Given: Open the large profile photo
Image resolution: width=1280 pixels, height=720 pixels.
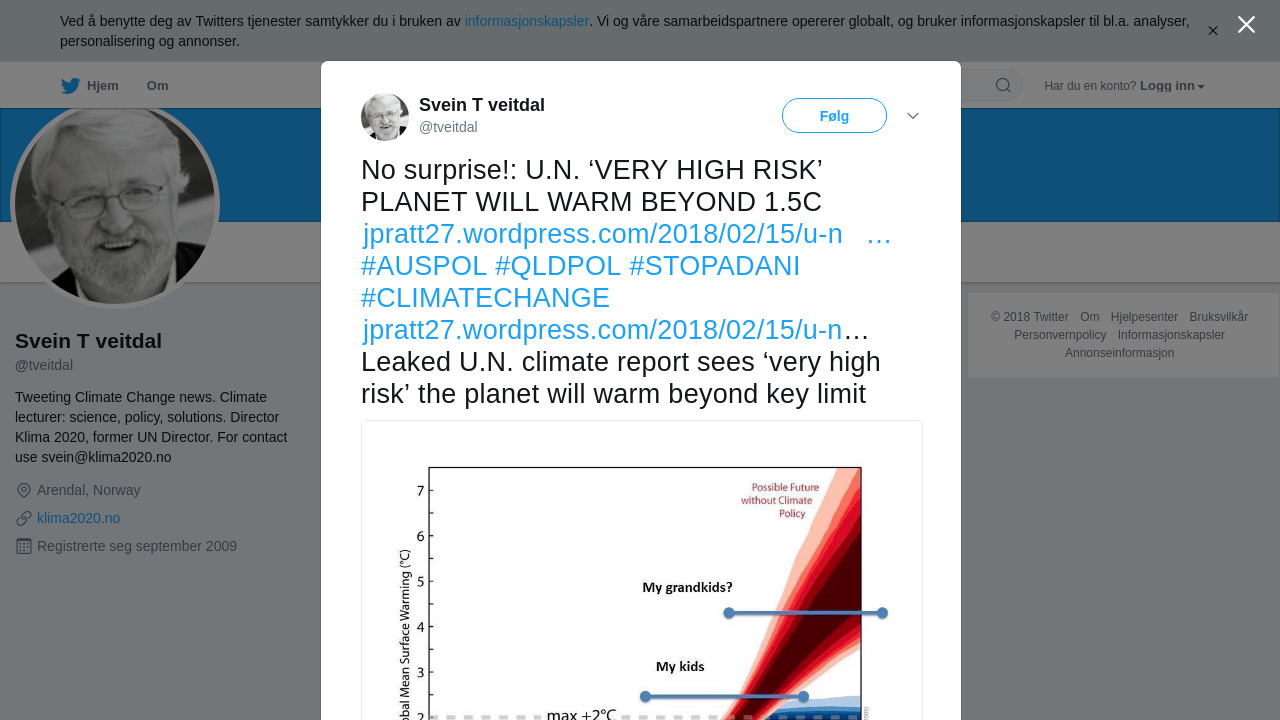Looking at the screenshot, I should click(x=115, y=204).
